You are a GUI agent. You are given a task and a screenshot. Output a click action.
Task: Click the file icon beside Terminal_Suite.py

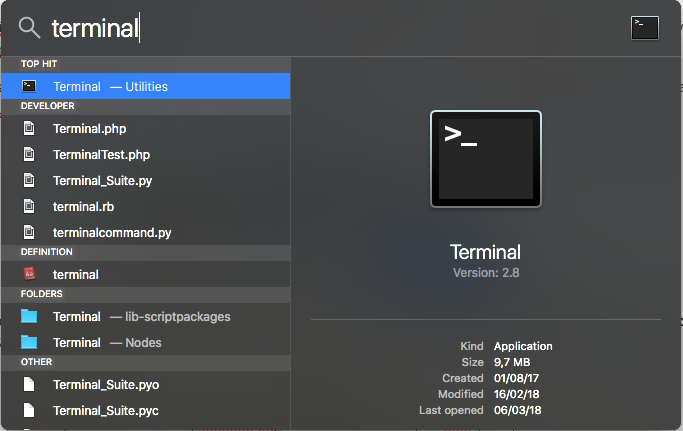[x=29, y=180]
